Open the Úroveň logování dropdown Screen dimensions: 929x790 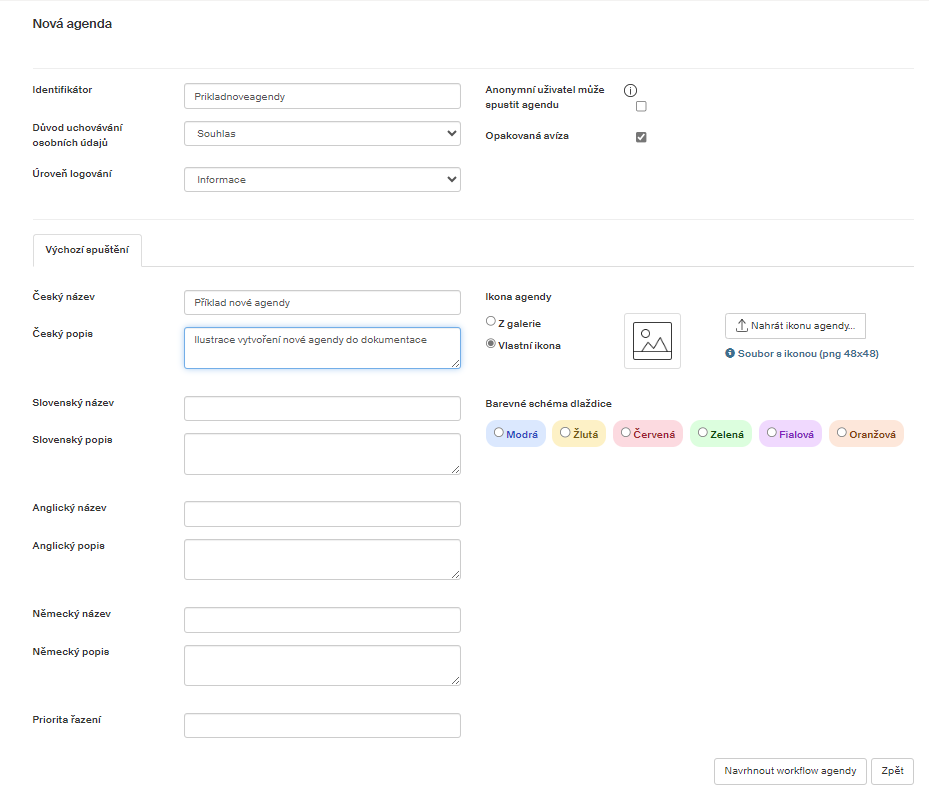(x=322, y=180)
